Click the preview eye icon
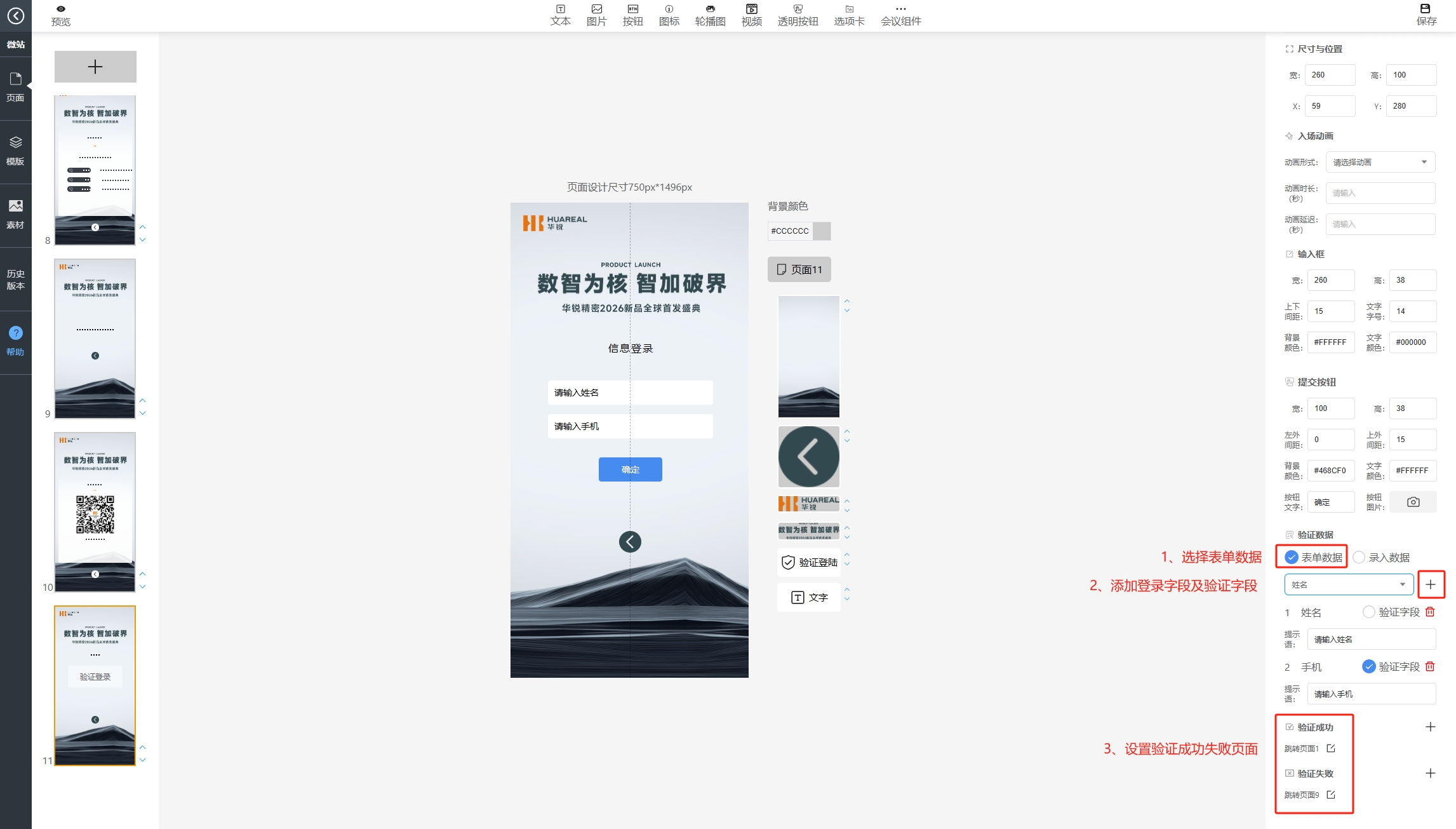The image size is (1456, 829). [x=60, y=9]
